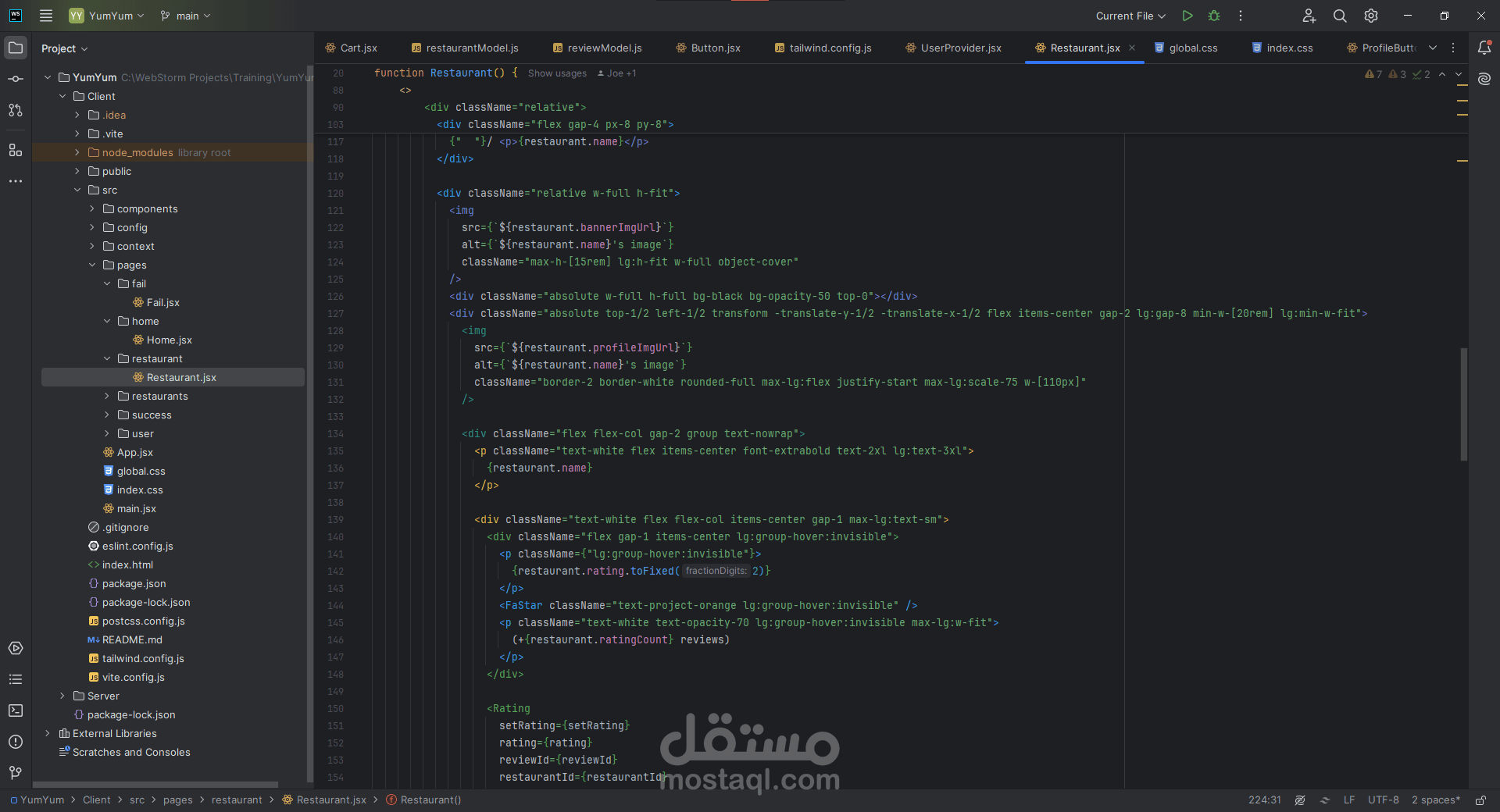Image resolution: width=1500 pixels, height=812 pixels.
Task: Switch to restaurantModel.js tab
Action: pos(465,48)
